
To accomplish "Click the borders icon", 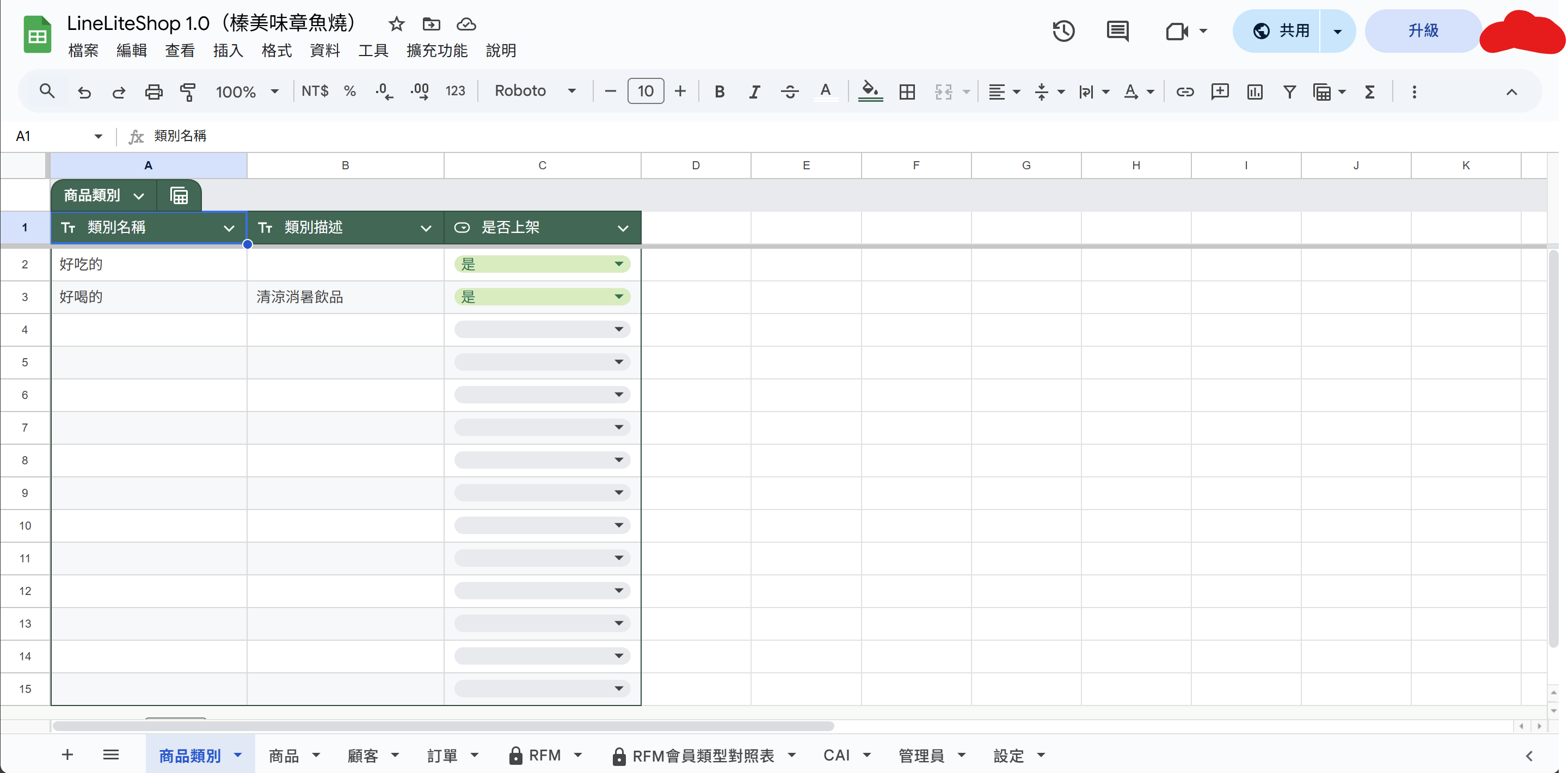I will (x=907, y=92).
